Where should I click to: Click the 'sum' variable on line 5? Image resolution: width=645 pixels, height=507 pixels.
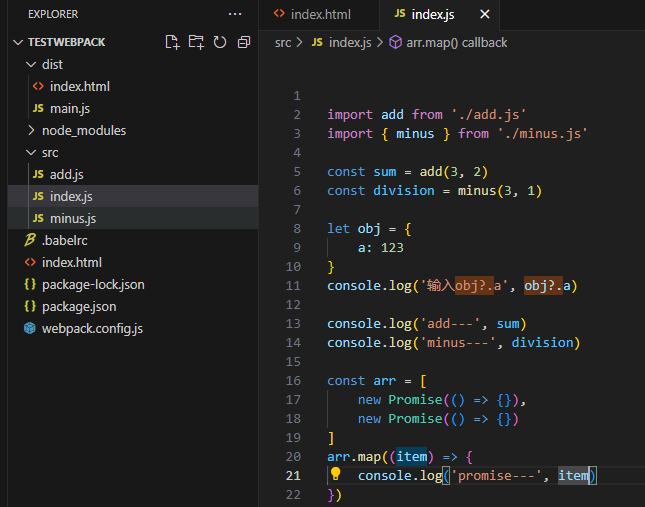(385, 172)
